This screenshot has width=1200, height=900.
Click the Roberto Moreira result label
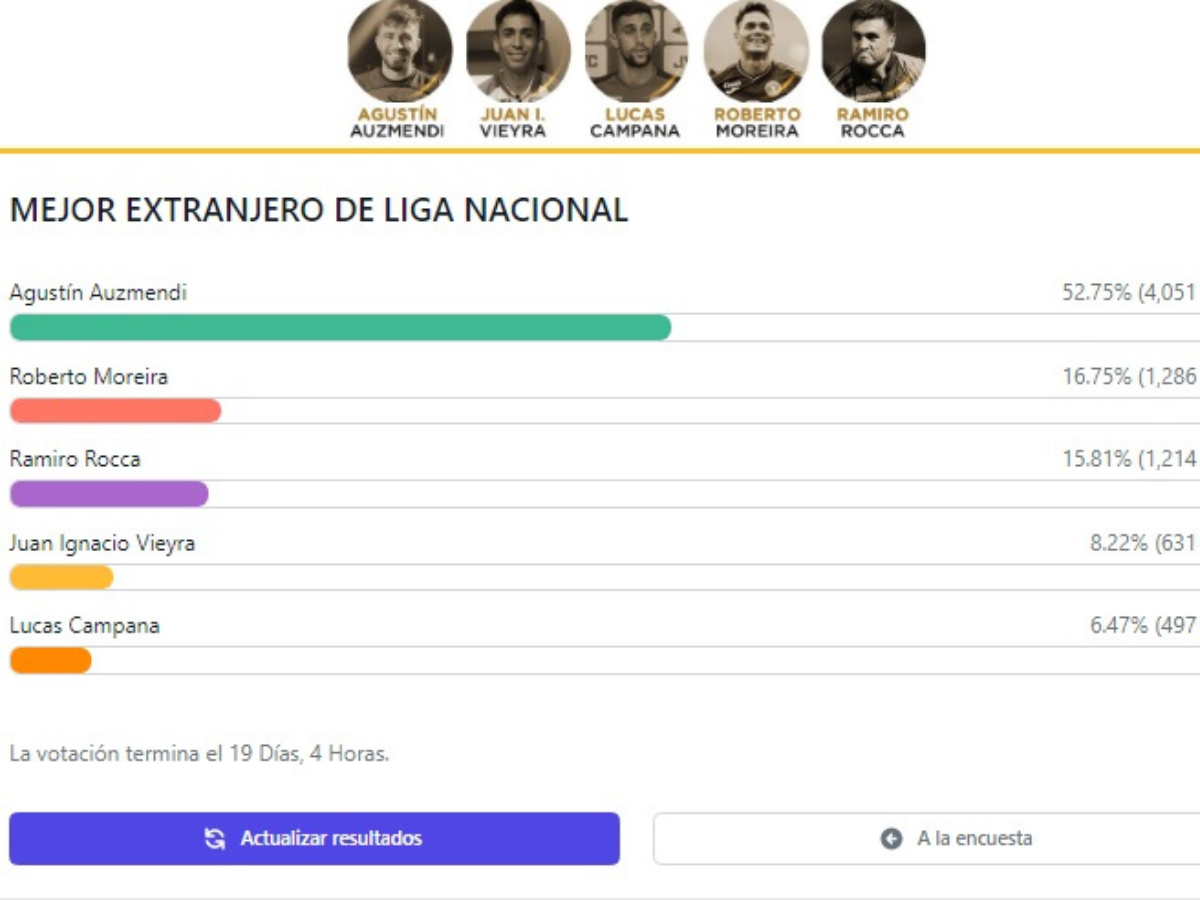89,377
